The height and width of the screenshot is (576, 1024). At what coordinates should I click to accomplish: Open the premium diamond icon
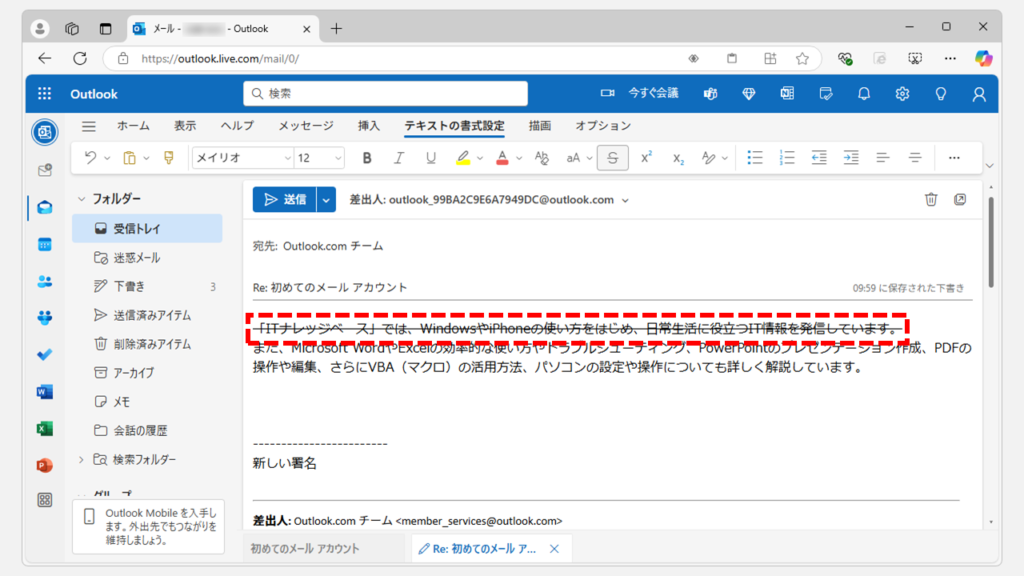tap(749, 94)
